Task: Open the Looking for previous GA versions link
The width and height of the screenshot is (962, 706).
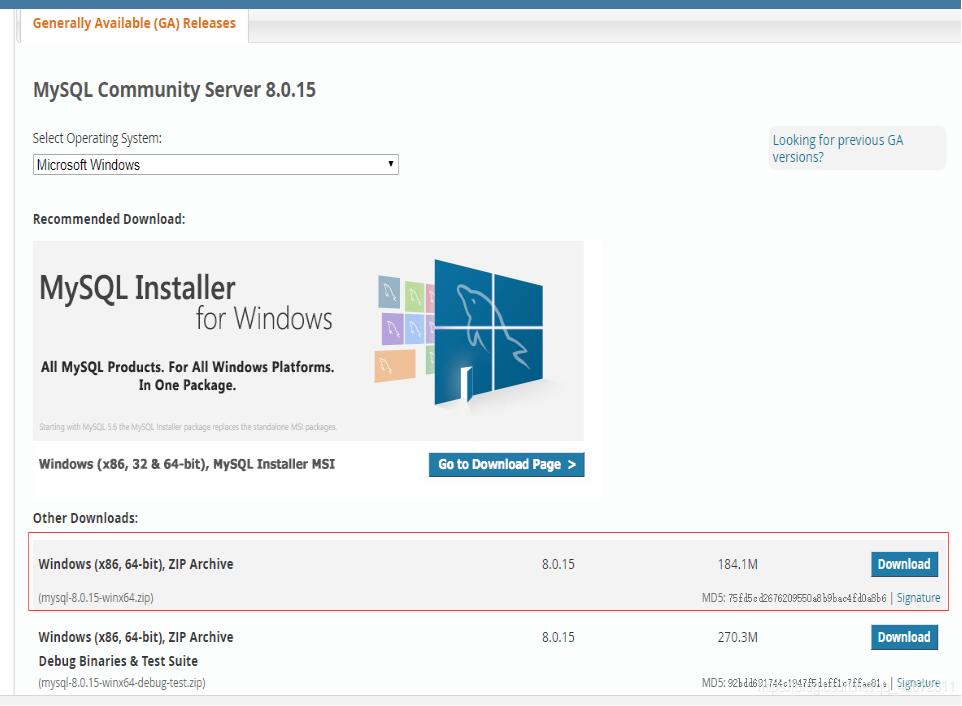Action: click(837, 148)
